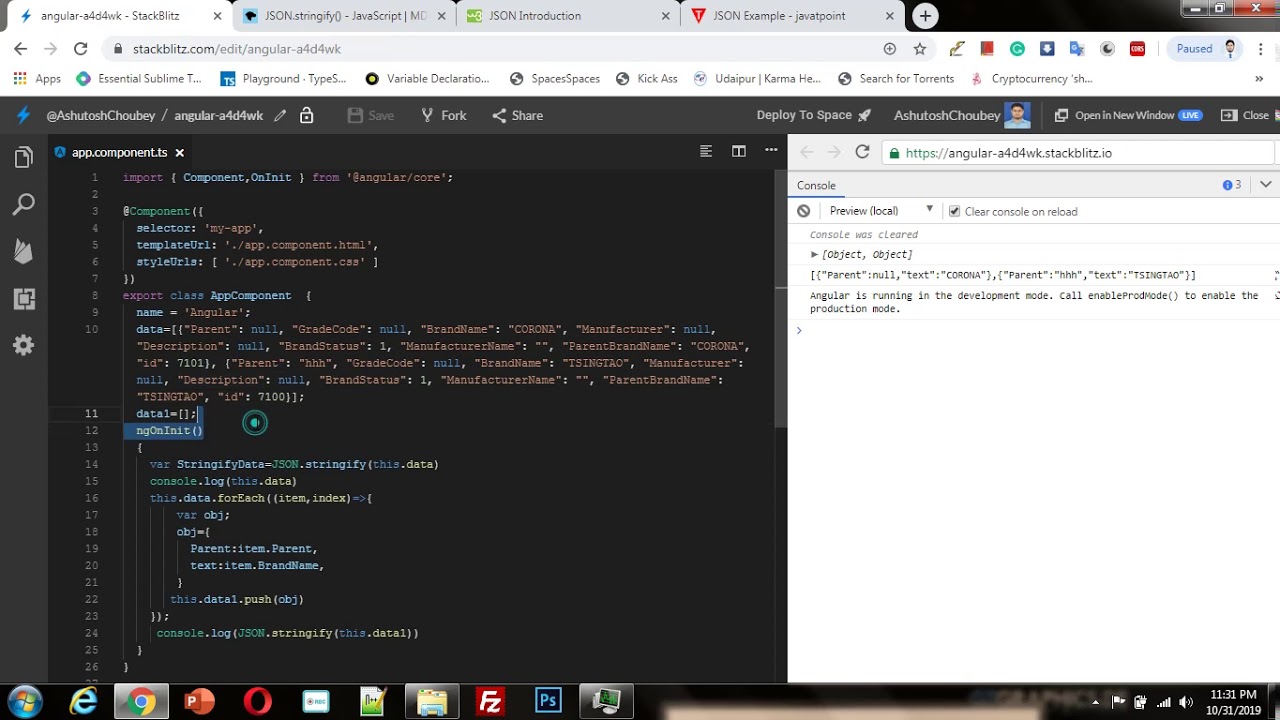Click the preview URL address field
The width and height of the screenshot is (1280, 720).
[x=1078, y=153]
